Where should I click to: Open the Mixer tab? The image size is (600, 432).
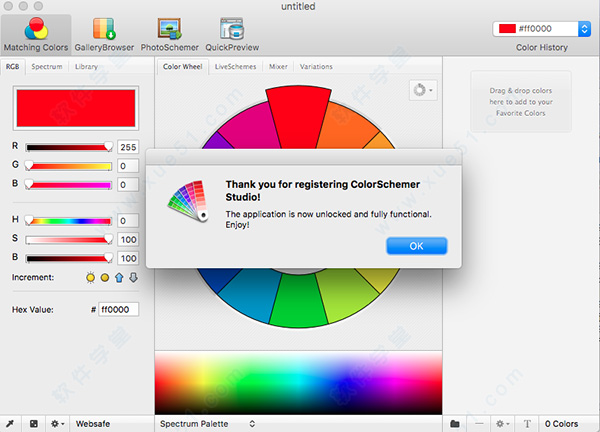pos(278,67)
